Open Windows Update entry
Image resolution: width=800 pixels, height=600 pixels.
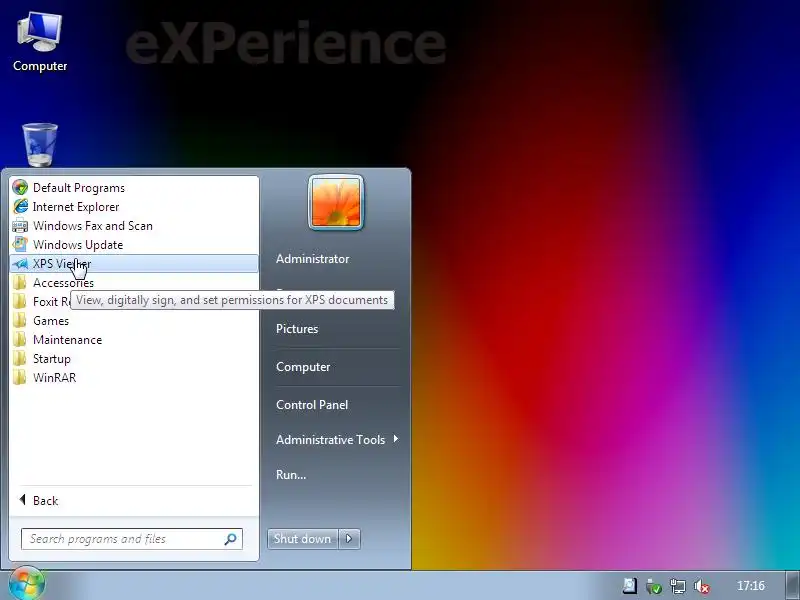coord(134,244)
